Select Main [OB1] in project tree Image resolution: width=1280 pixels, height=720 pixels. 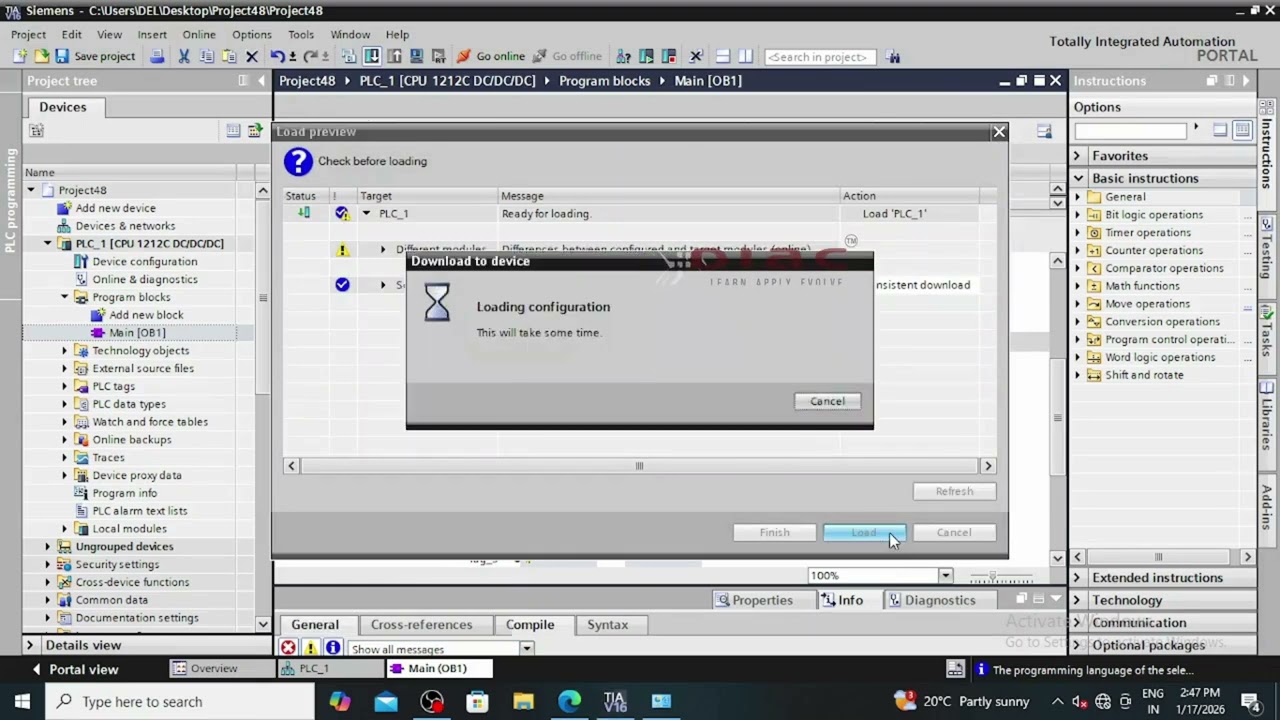point(137,332)
